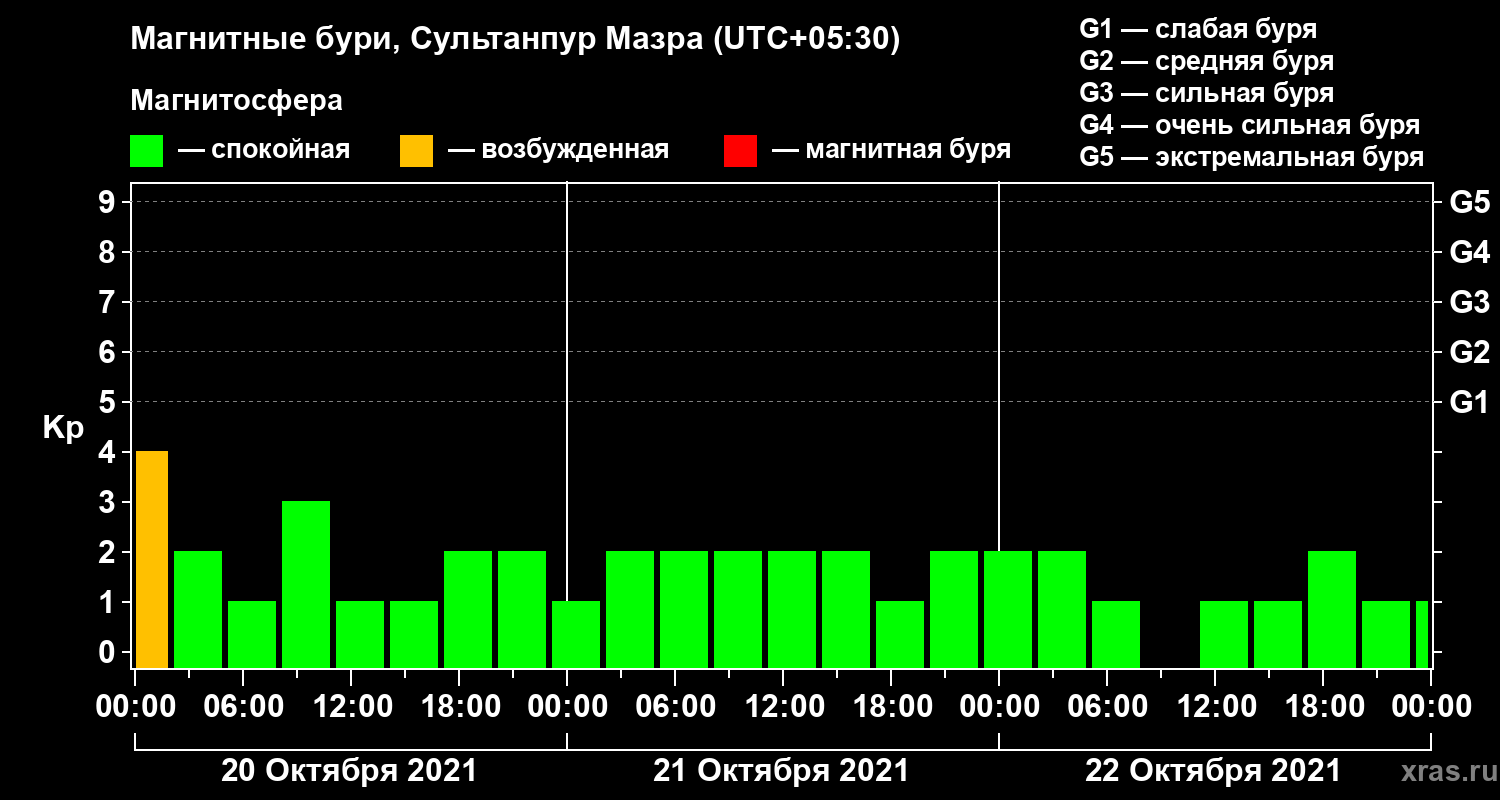
Task: Click the green Kp 3 bar on 20 October
Action: 306,584
